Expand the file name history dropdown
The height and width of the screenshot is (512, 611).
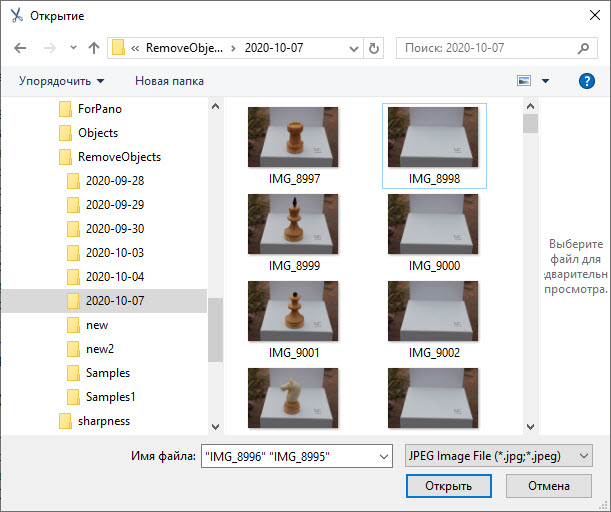[384, 456]
